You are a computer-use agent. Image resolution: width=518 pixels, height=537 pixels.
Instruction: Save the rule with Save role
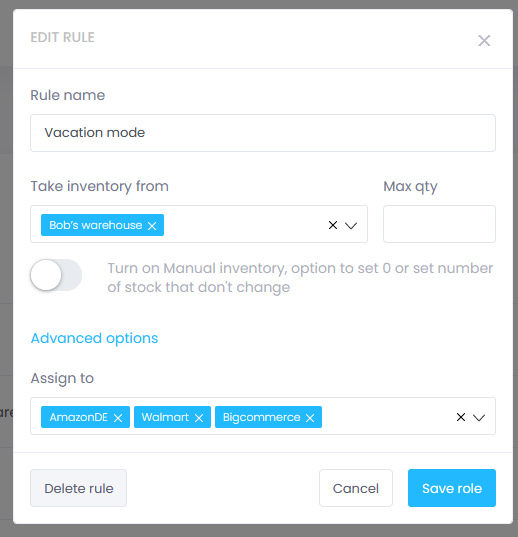pyautogui.click(x=452, y=488)
